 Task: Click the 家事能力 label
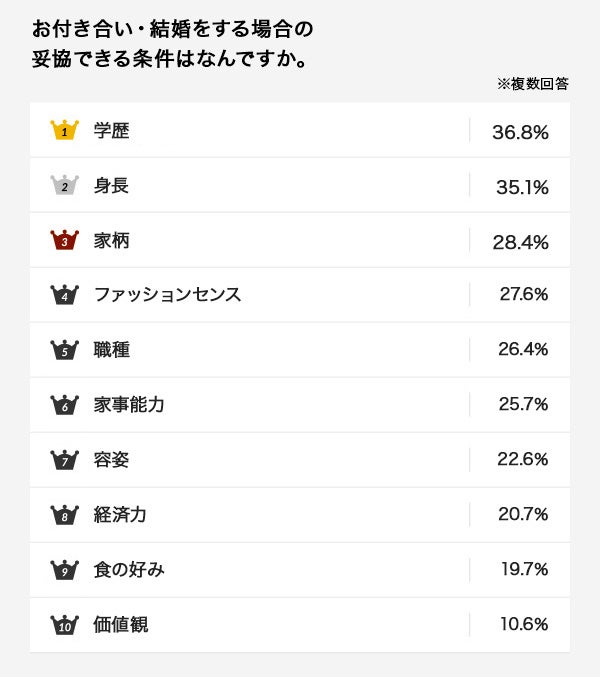pos(129,405)
